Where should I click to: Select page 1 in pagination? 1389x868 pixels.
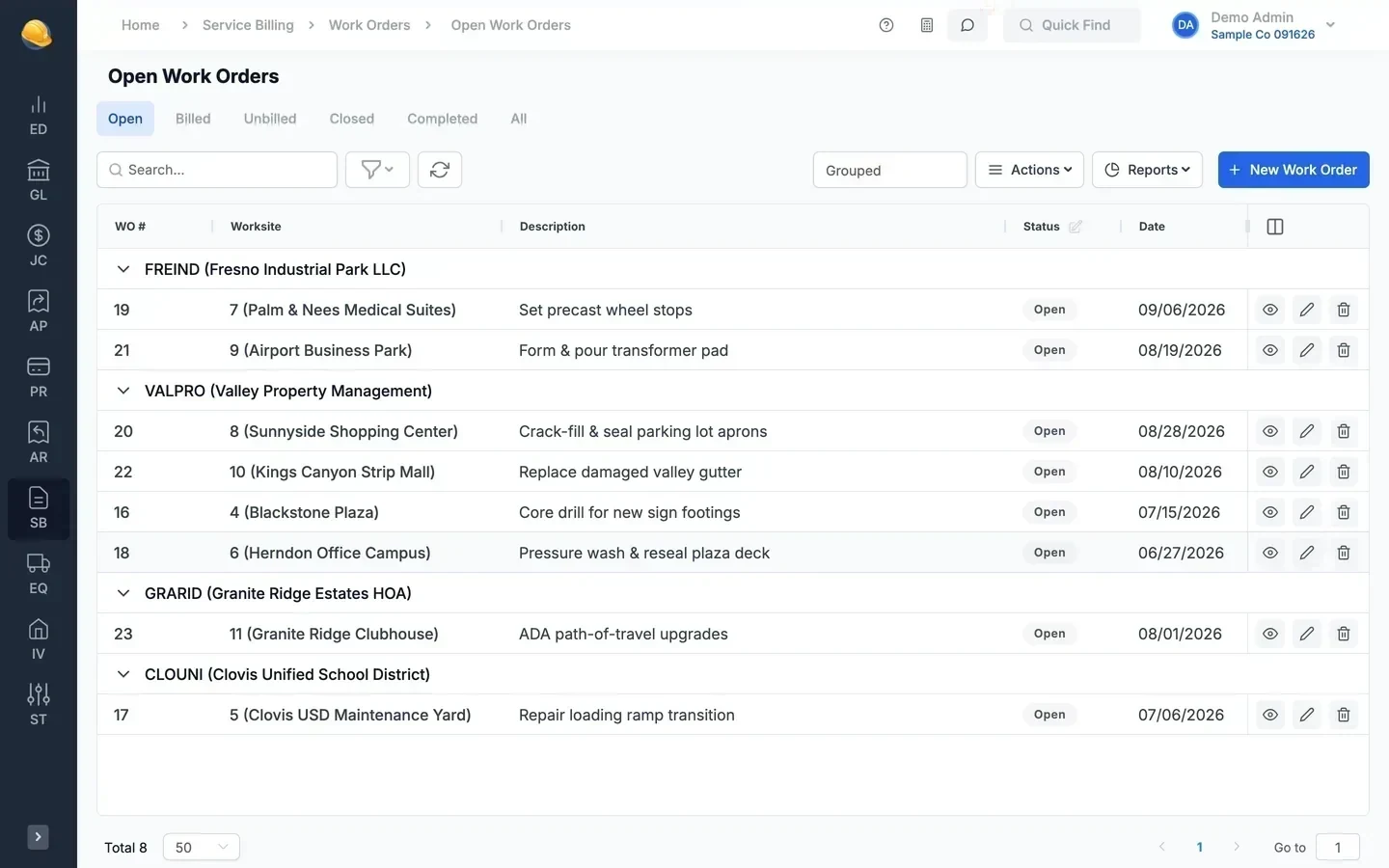pyautogui.click(x=1199, y=847)
